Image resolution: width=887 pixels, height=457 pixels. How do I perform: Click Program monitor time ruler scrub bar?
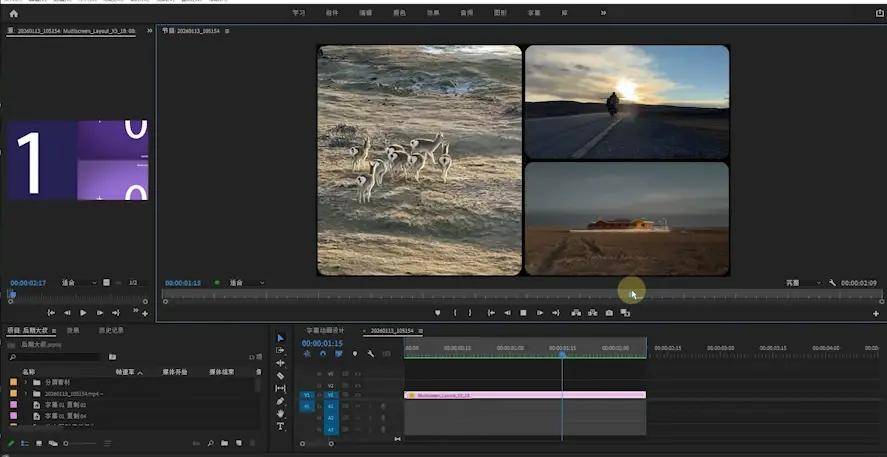522,294
